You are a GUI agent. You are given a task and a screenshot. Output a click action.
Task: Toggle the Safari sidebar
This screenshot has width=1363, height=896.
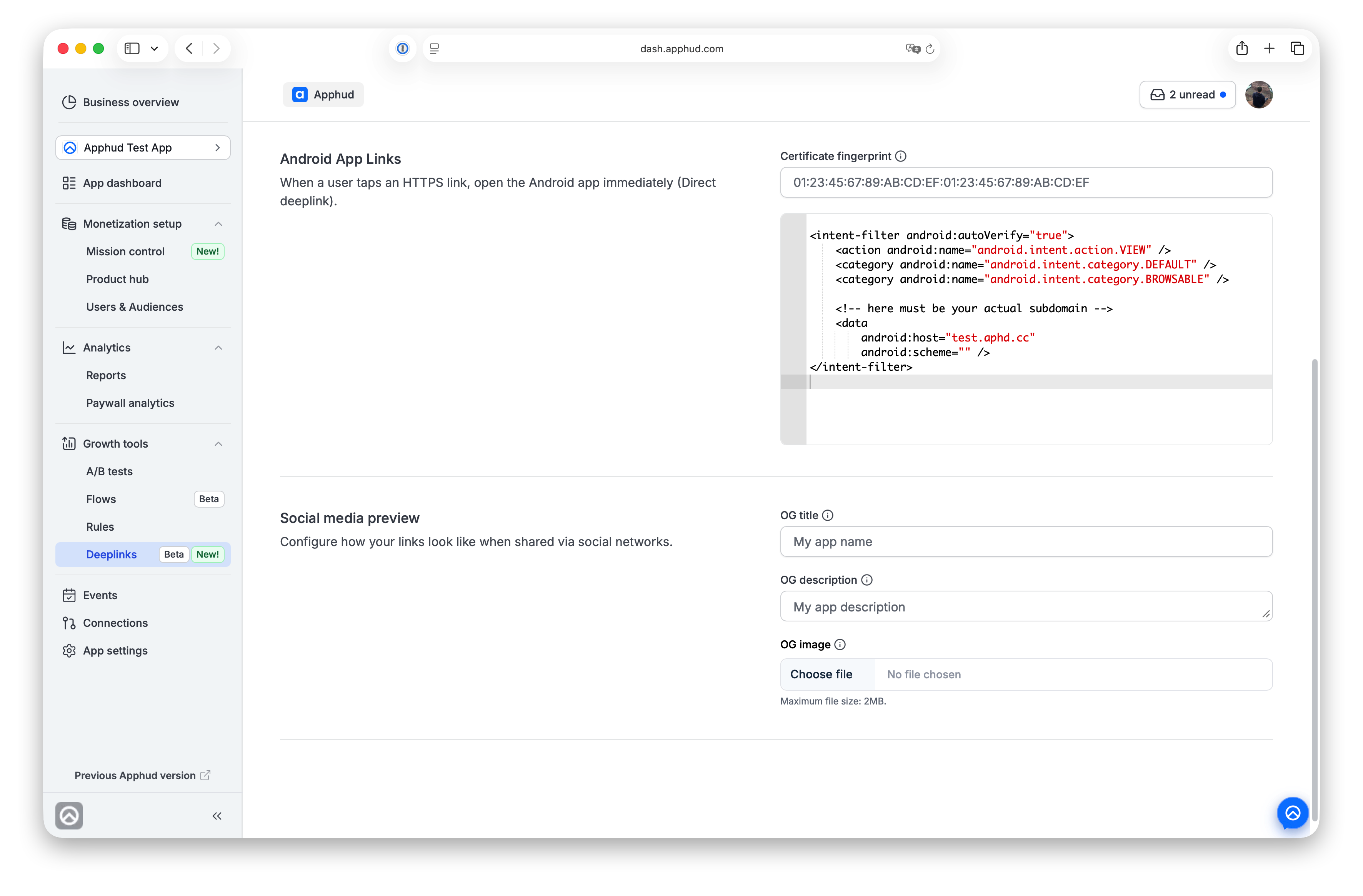click(x=132, y=48)
